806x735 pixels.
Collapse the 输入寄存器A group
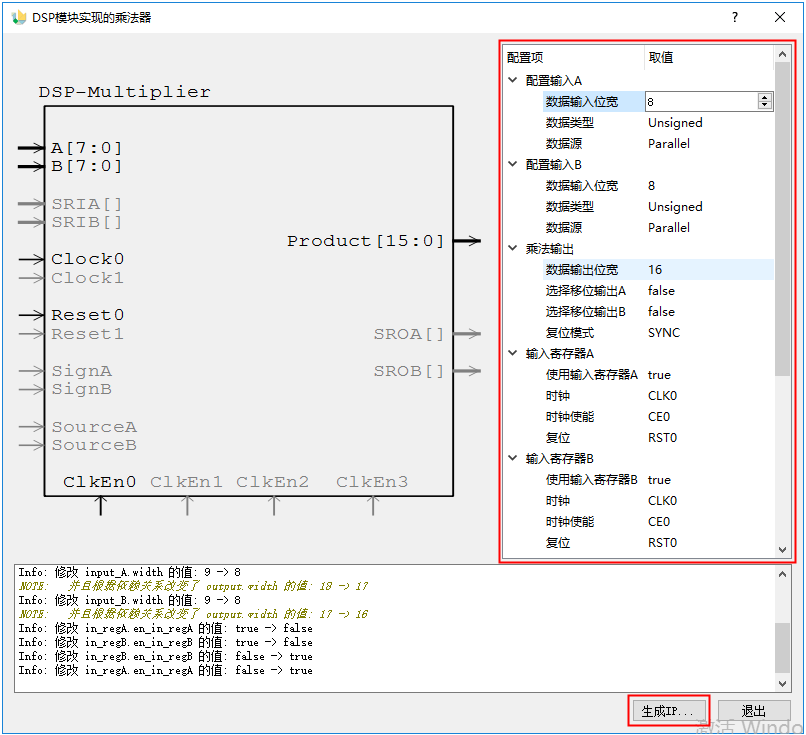[x=514, y=353]
